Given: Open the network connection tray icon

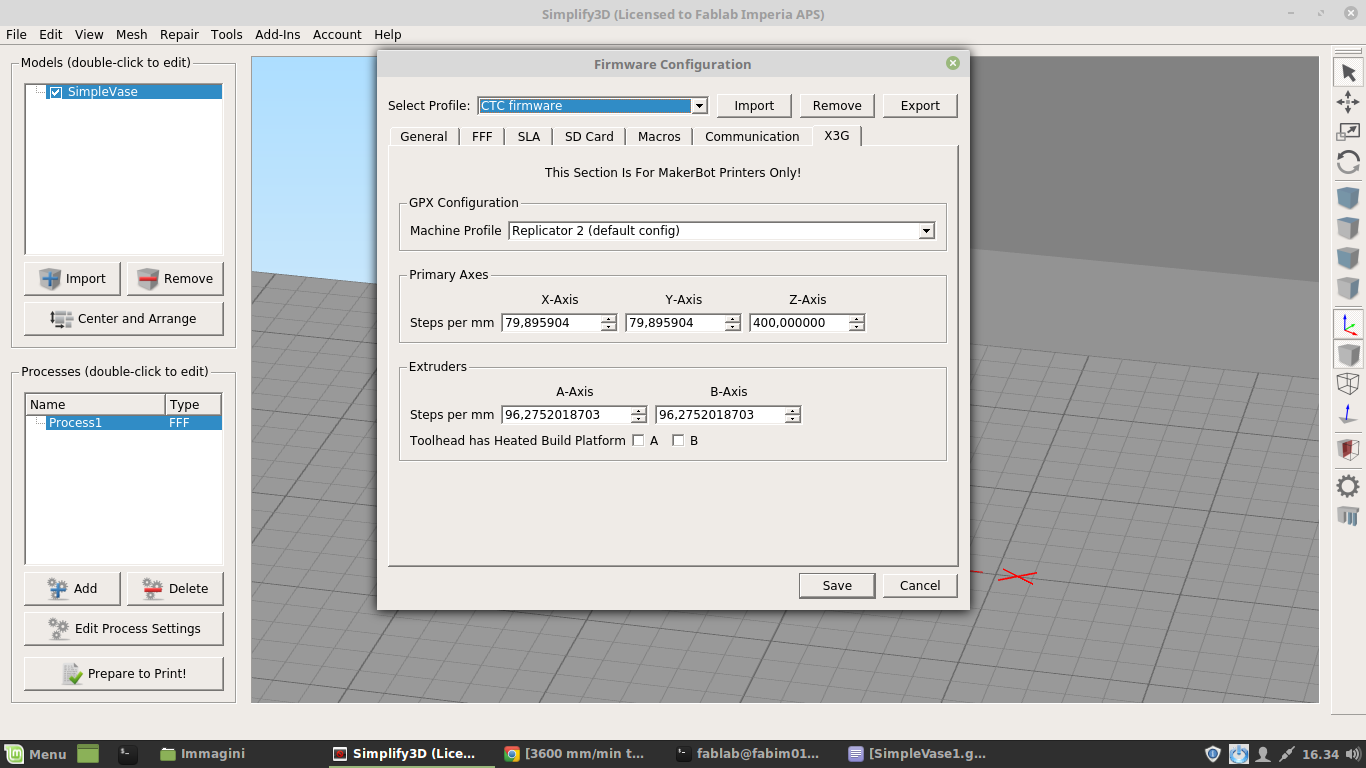Looking at the screenshot, I should 1287,754.
